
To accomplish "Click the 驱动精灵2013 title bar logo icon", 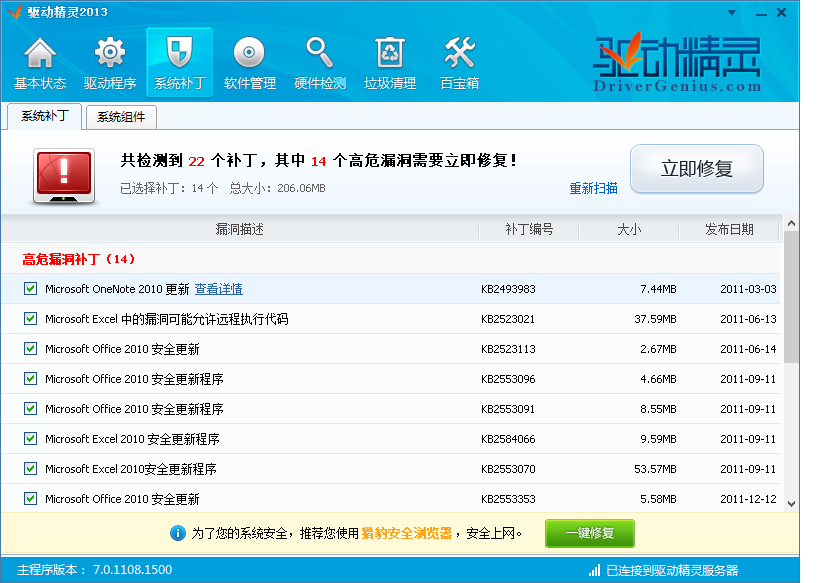I will pyautogui.click(x=15, y=11).
